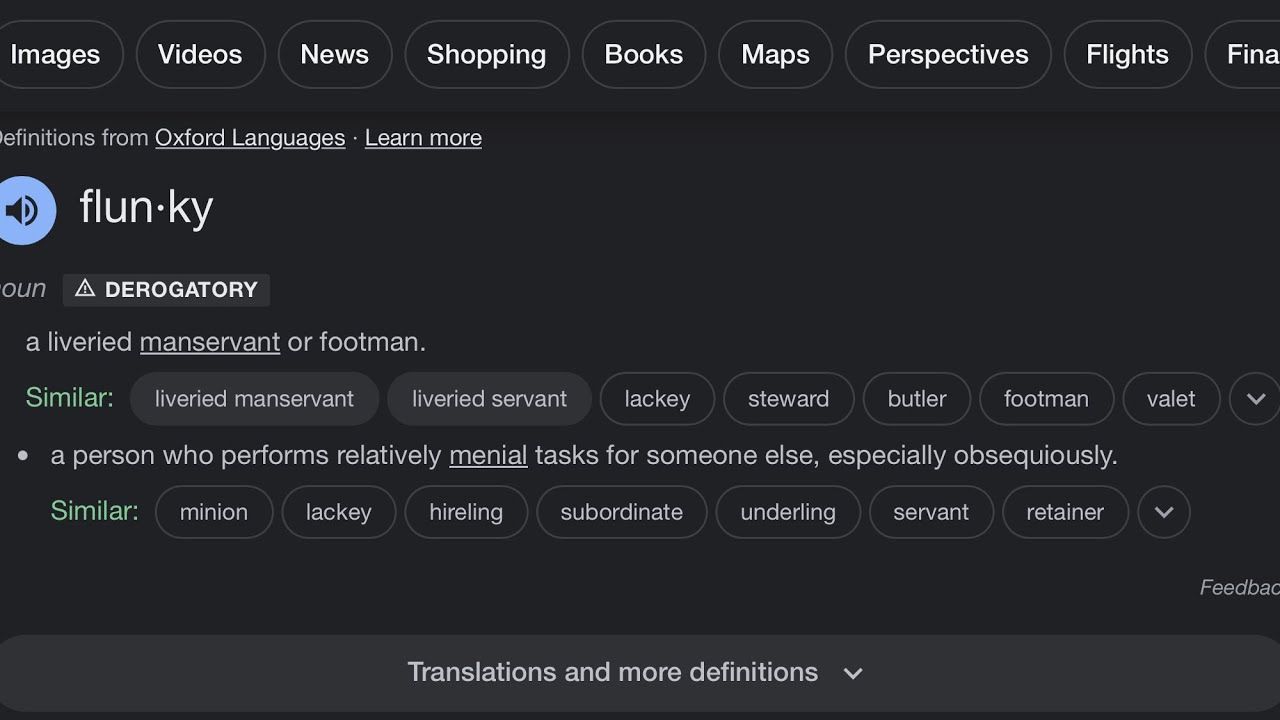Follow the manservant definition link
Viewport: 1280px width, 720px height.
click(x=209, y=342)
